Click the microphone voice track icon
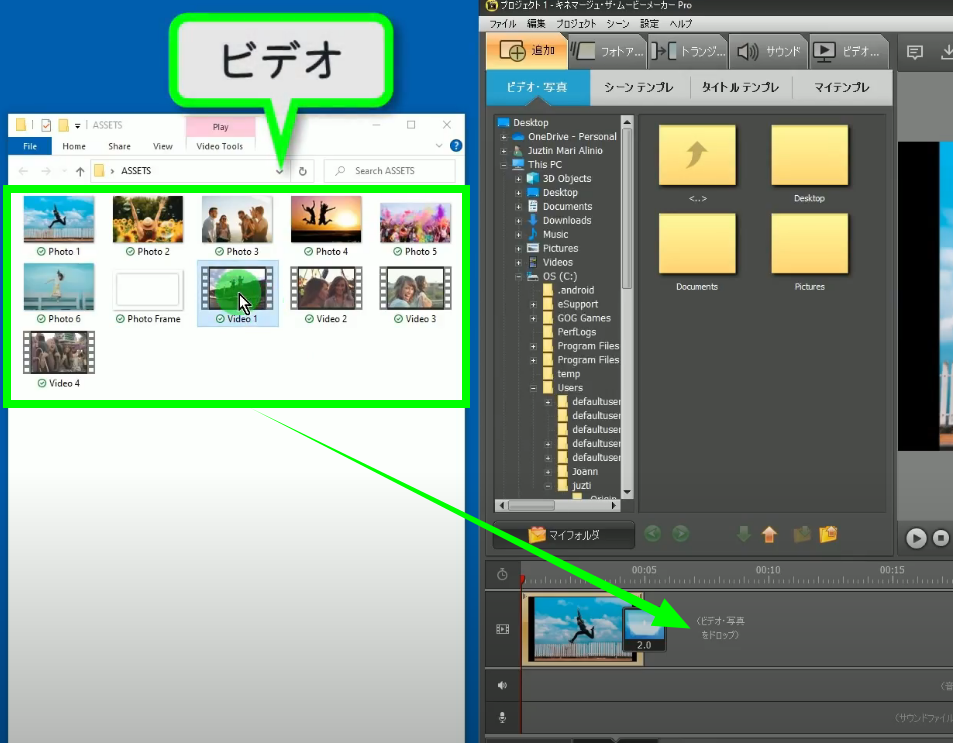The image size is (953, 743). tap(502, 718)
